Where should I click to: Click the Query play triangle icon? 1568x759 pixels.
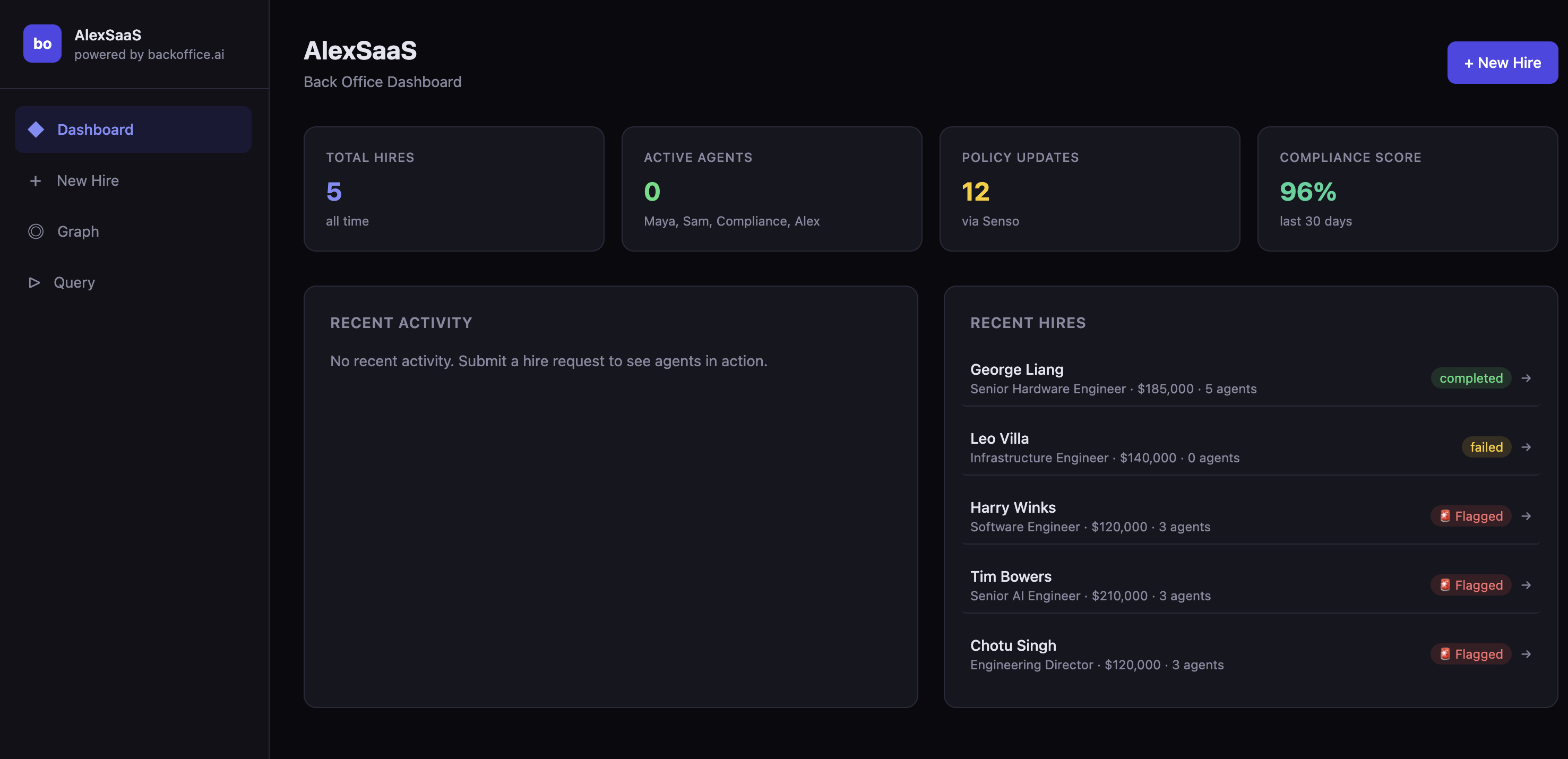point(34,282)
